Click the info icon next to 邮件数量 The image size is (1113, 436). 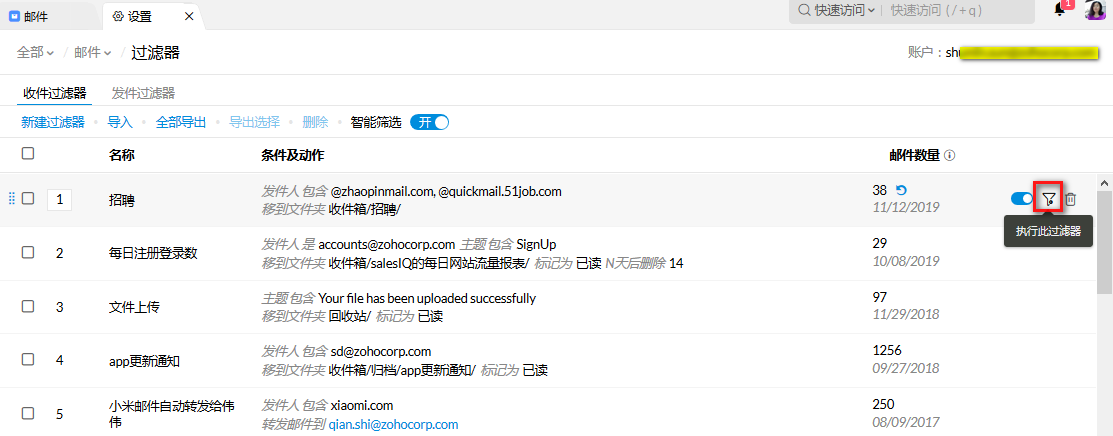[950, 156]
